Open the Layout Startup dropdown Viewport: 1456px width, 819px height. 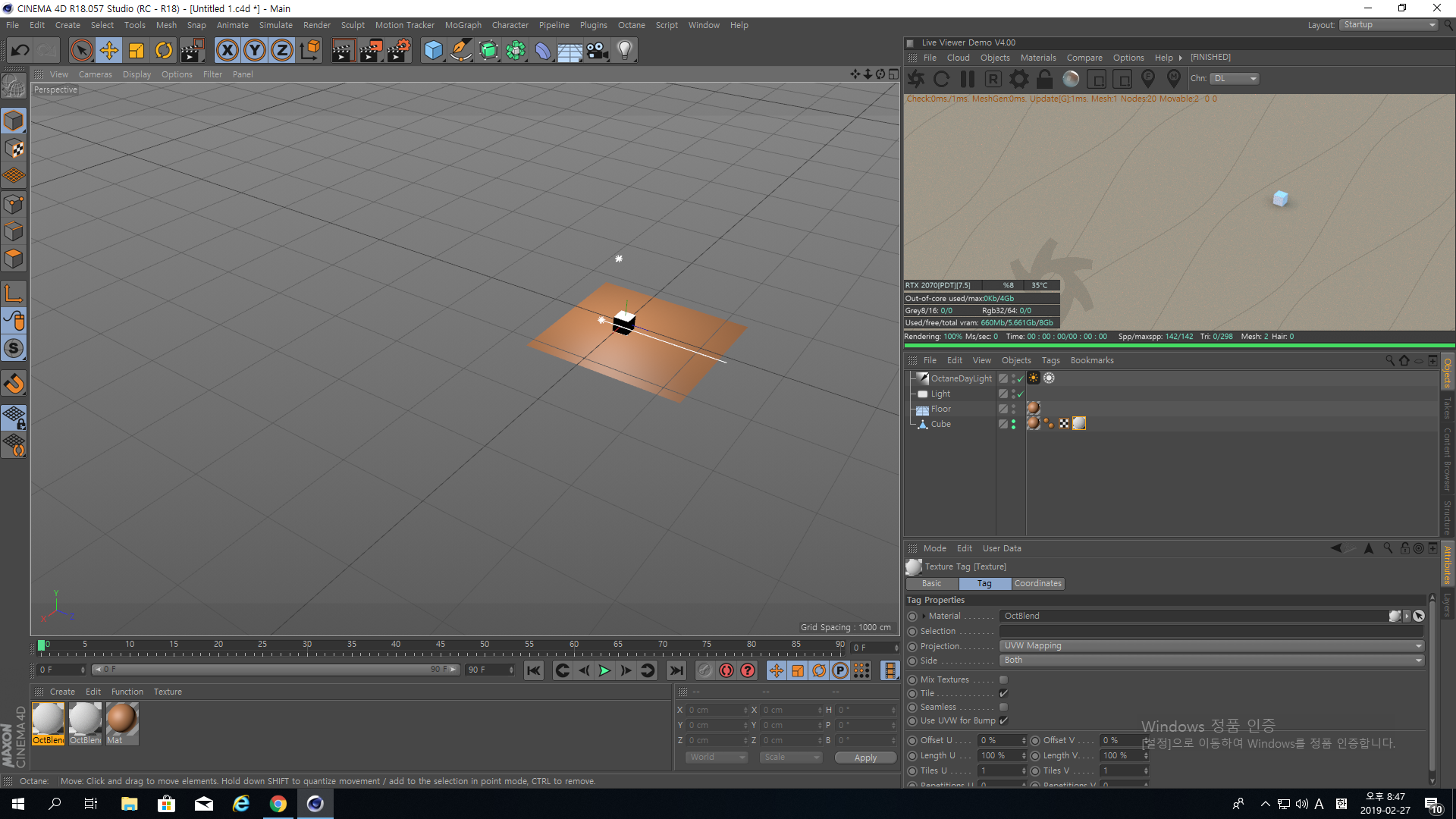1389,25
